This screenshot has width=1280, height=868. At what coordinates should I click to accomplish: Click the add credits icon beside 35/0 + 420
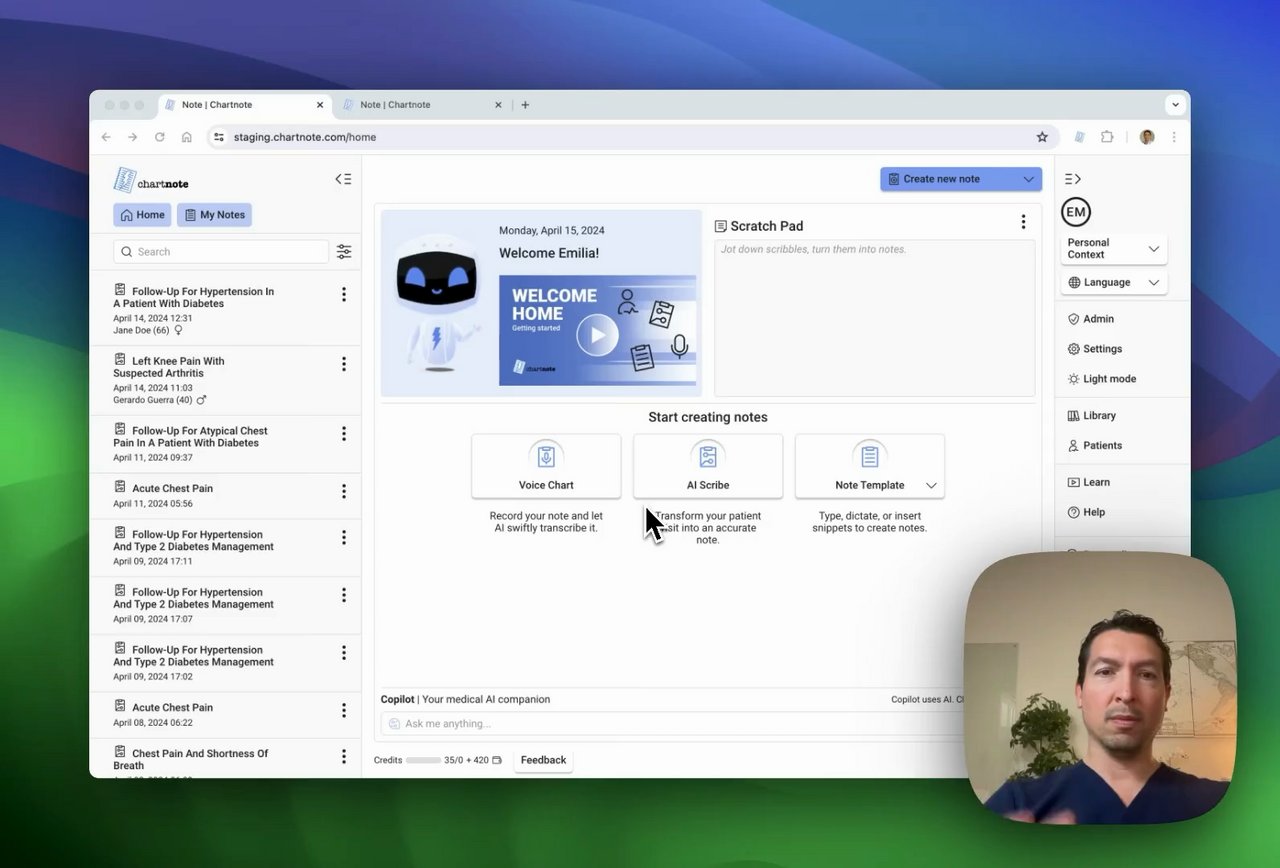[x=497, y=760]
